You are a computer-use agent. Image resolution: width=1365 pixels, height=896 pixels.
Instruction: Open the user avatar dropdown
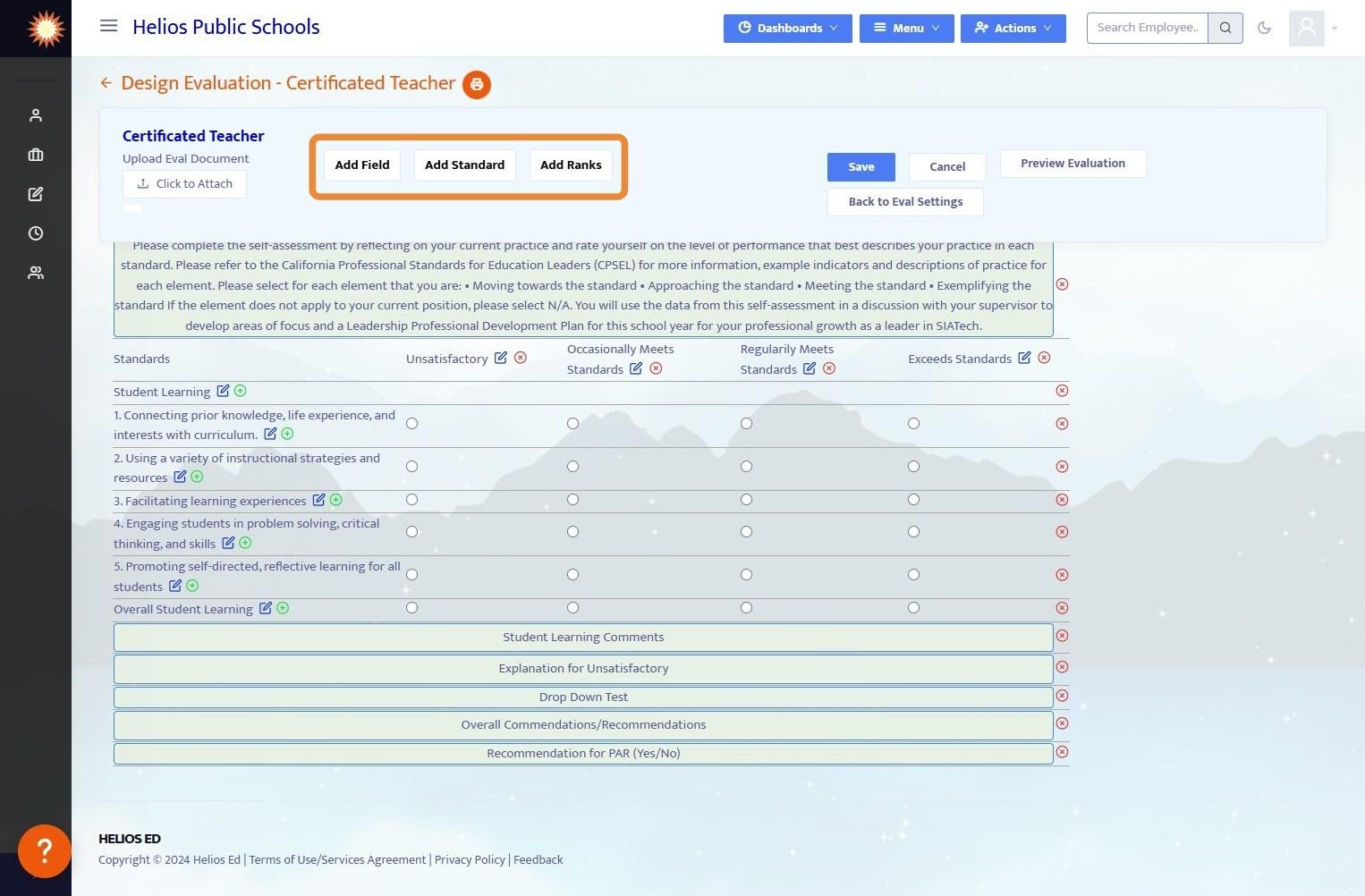pos(1313,29)
